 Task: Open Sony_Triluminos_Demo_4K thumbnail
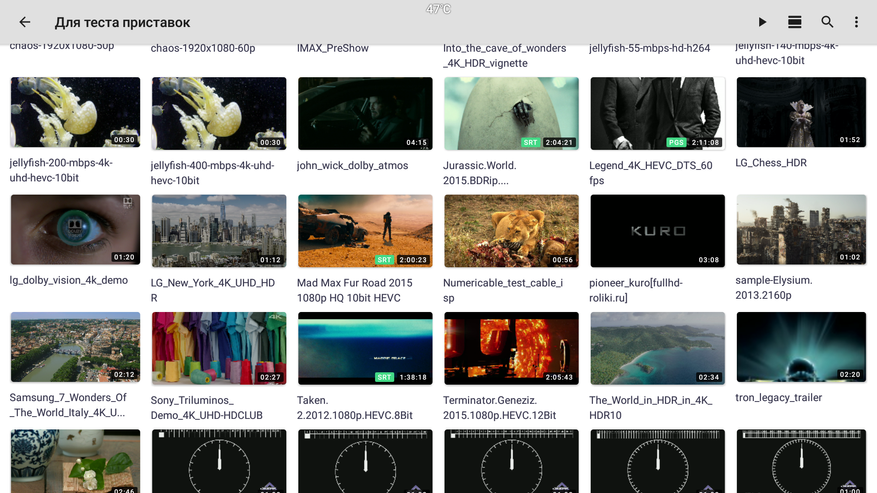[x=219, y=349]
